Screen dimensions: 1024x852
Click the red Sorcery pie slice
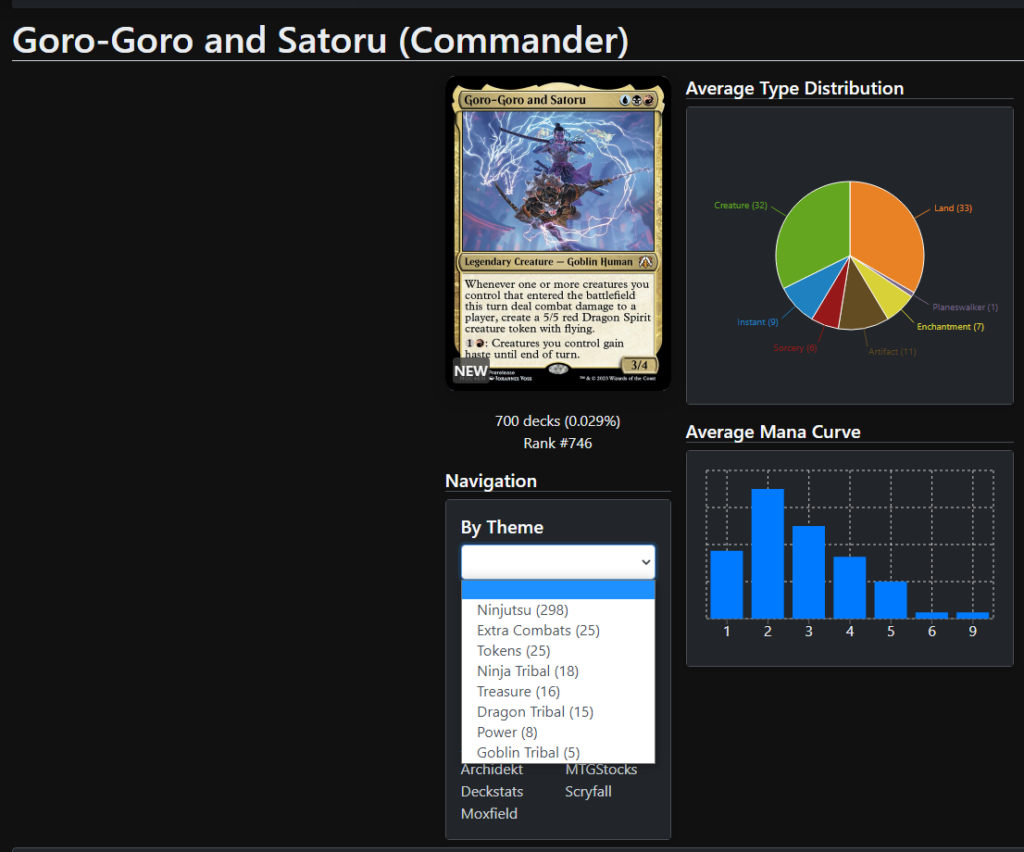(x=832, y=307)
